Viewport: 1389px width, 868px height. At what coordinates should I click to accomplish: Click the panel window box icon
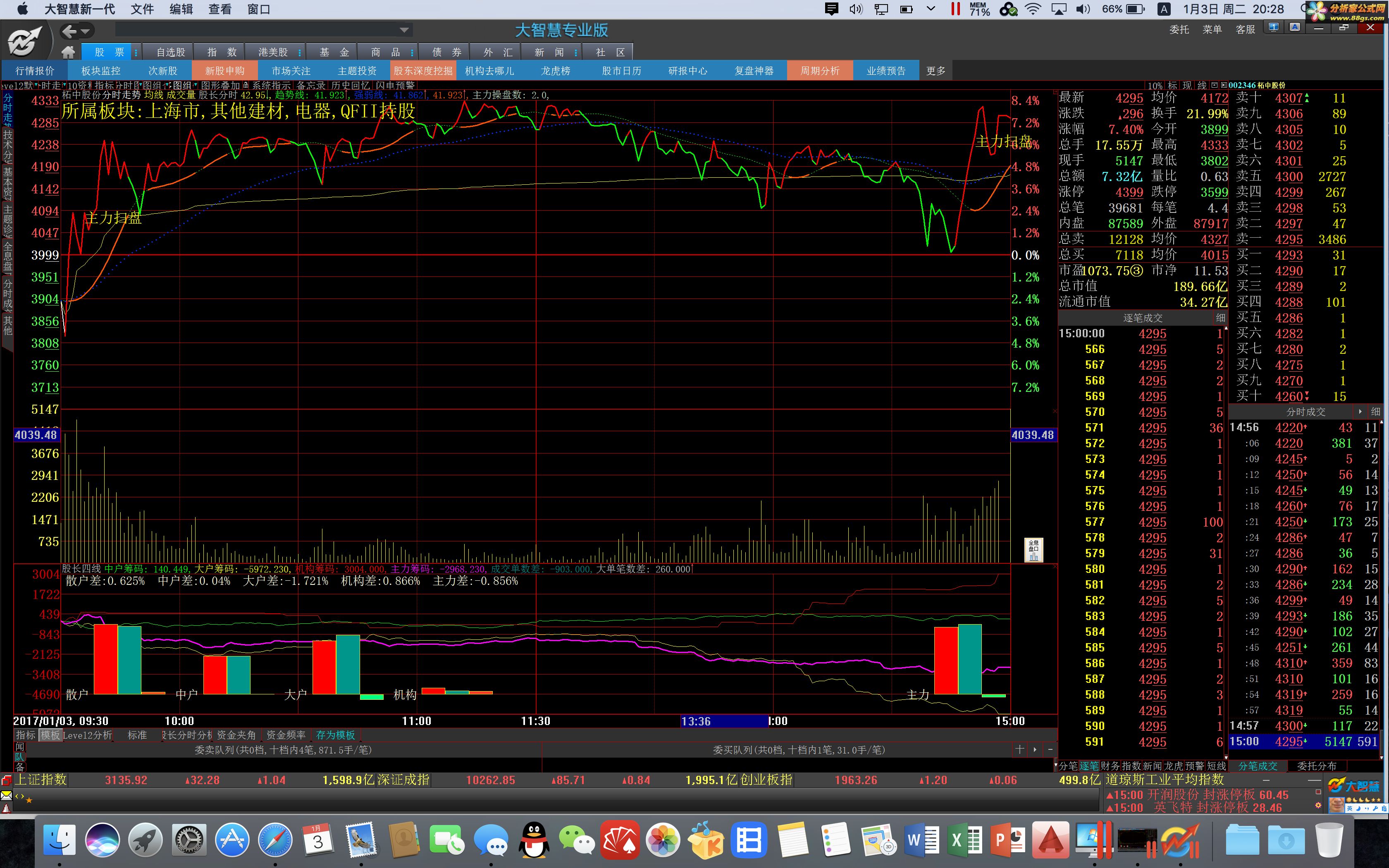(1215, 85)
